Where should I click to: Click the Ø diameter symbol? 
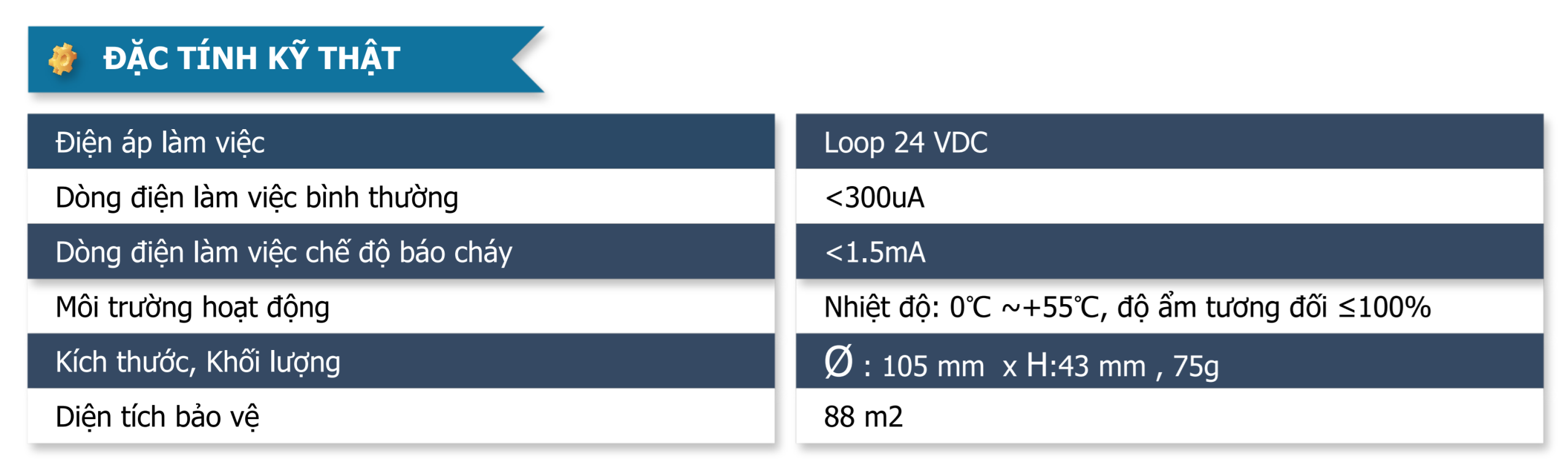click(839, 362)
